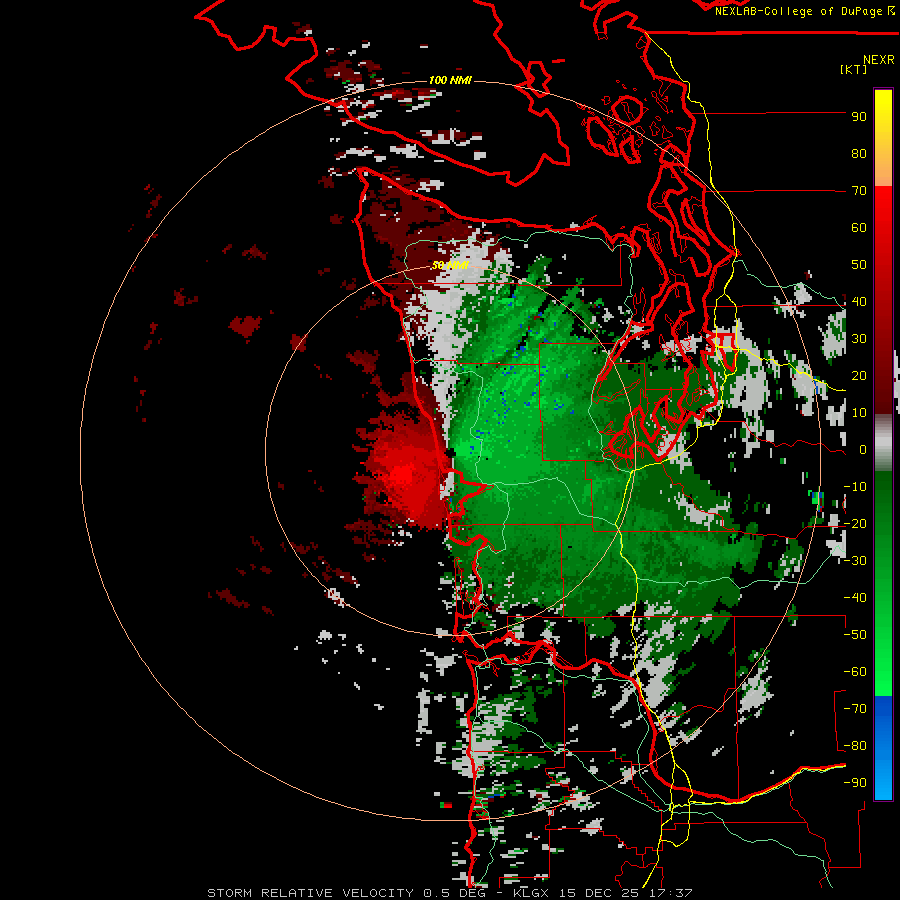Click the KLGX station identifier
The image size is (900, 900).
coord(533,893)
